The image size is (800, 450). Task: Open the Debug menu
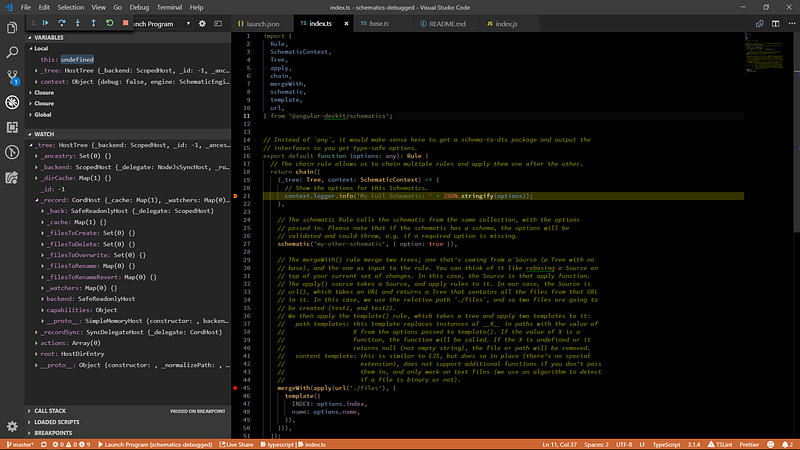139,7
